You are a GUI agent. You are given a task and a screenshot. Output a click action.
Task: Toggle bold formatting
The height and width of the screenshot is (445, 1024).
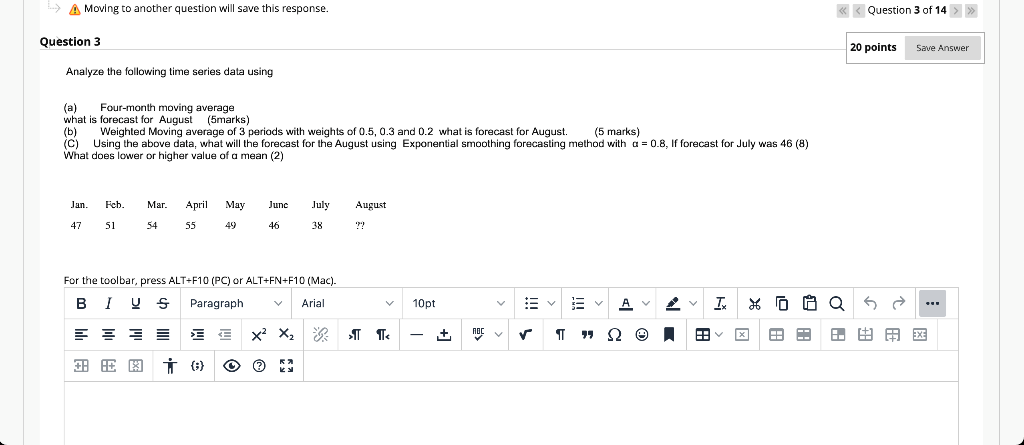(x=81, y=303)
